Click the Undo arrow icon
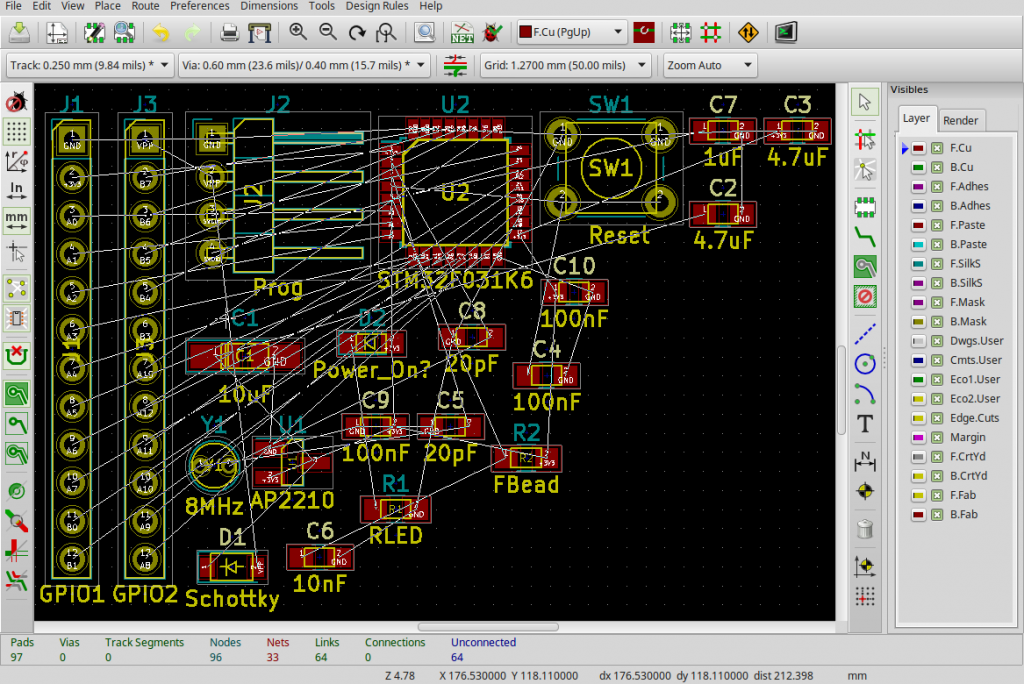1024x684 pixels. pos(161,32)
